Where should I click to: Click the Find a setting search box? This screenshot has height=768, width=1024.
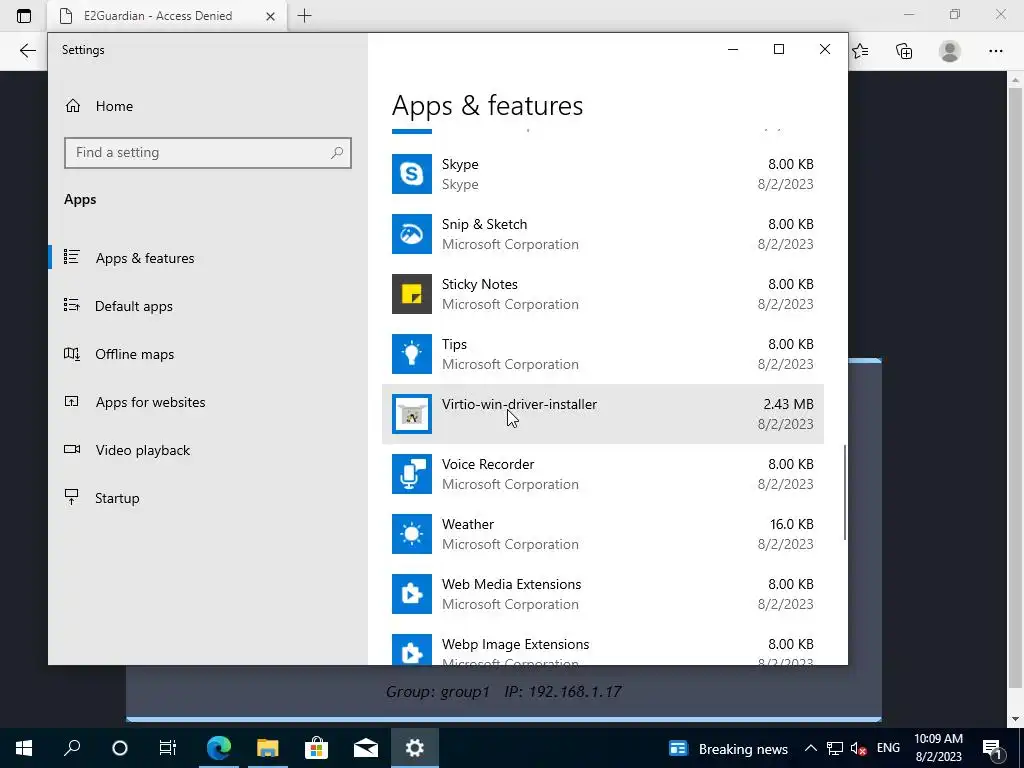click(x=208, y=153)
